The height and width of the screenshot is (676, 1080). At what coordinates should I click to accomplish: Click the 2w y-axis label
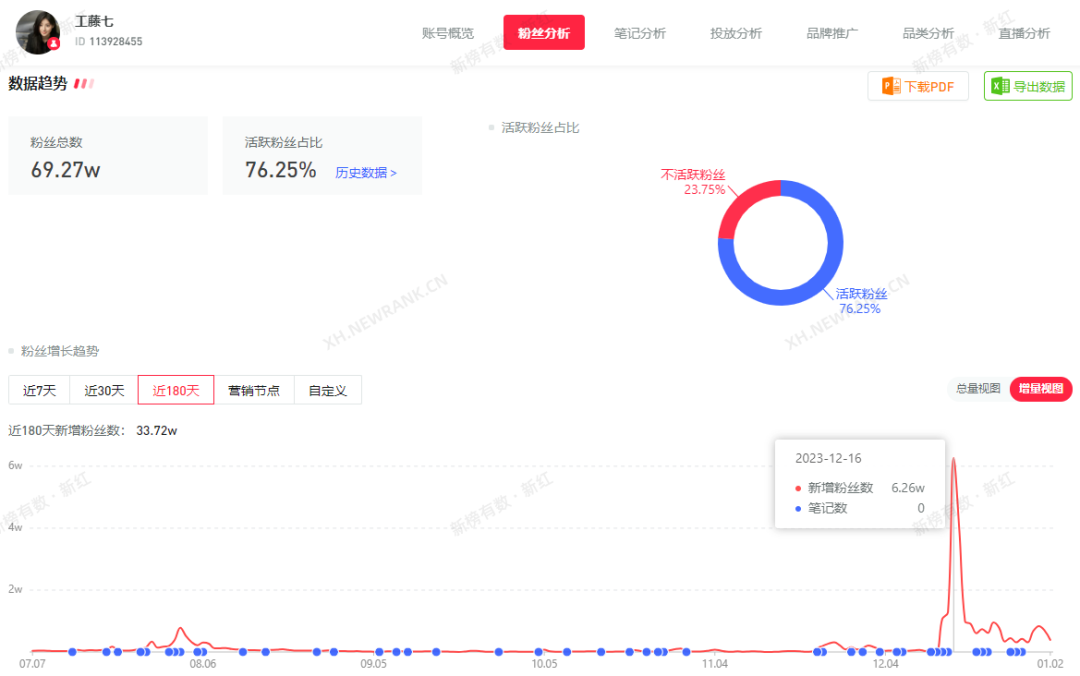point(15,589)
